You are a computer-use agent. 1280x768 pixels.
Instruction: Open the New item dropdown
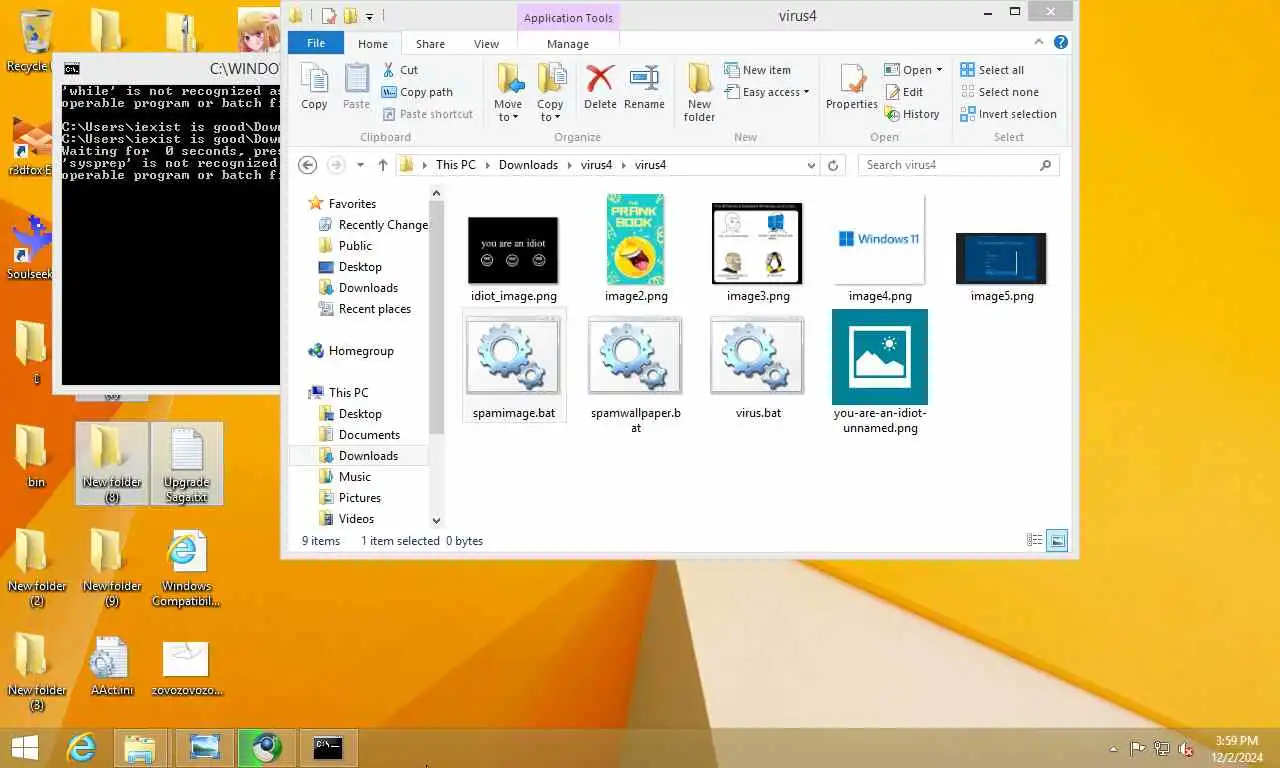point(757,70)
